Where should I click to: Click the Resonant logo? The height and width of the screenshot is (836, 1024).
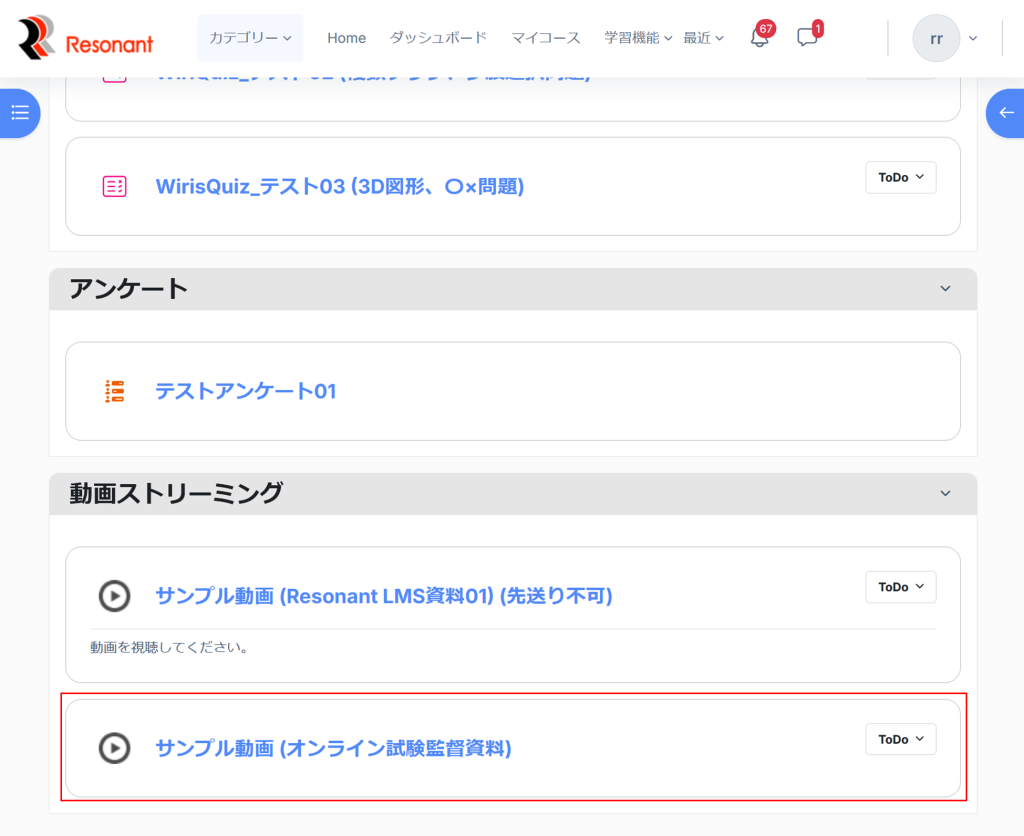(85, 38)
